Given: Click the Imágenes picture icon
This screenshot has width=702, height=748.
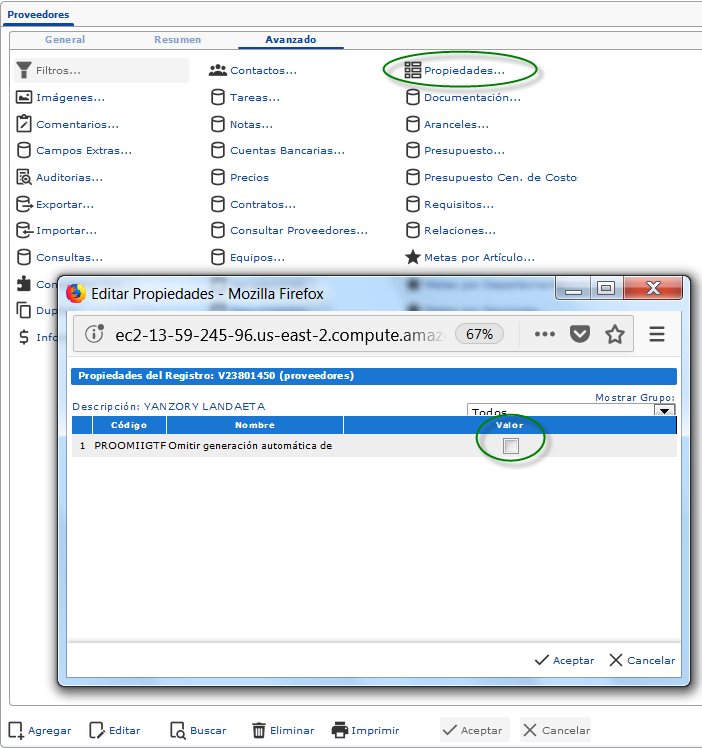Looking at the screenshot, I should point(24,97).
